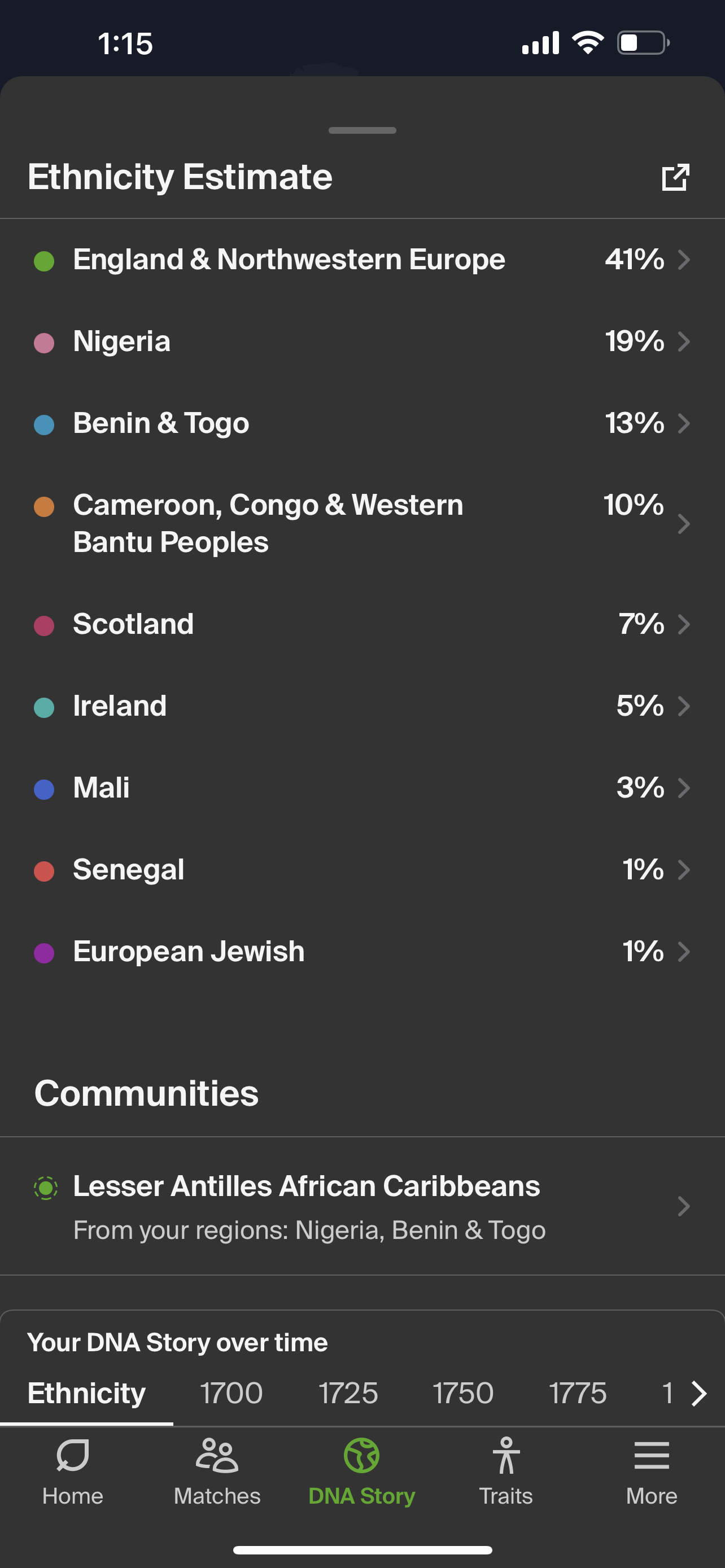Open Lesser Antilles African Caribbeans community
This screenshot has width=725, height=1568.
click(362, 1206)
